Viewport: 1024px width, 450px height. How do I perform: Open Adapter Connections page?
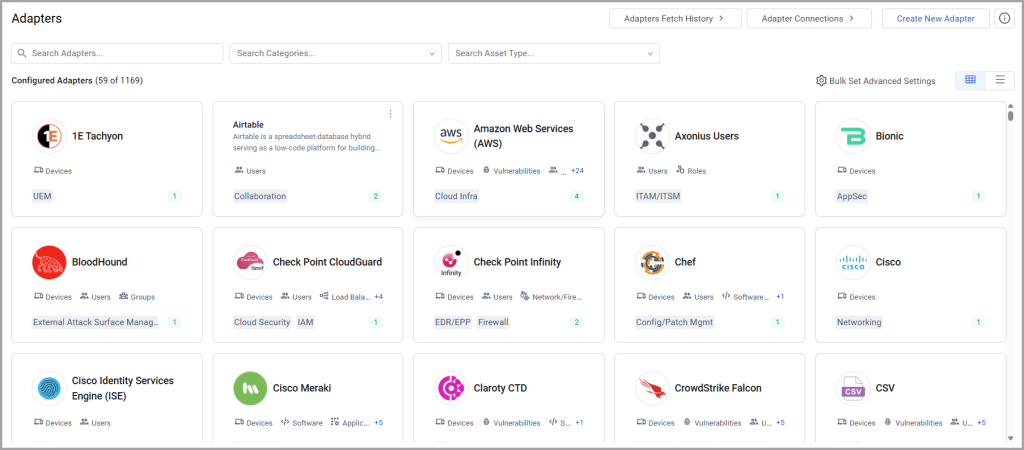[809, 19]
